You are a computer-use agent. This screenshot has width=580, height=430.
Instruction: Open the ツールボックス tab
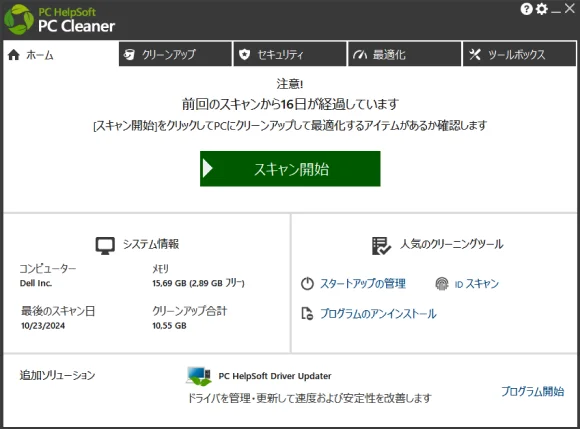point(519,54)
